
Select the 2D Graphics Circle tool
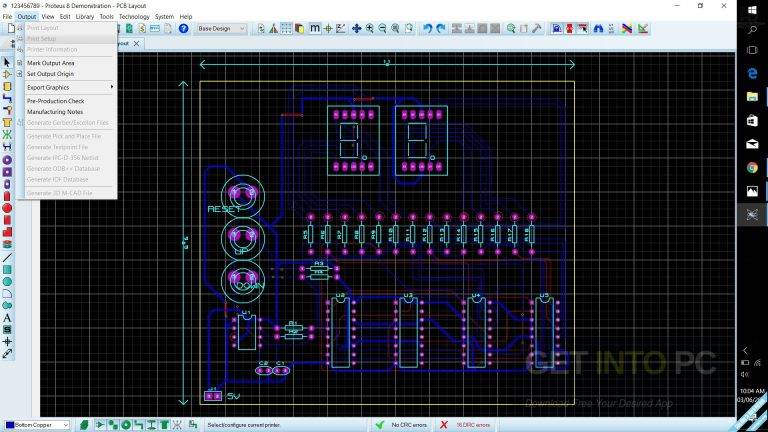tap(6, 282)
